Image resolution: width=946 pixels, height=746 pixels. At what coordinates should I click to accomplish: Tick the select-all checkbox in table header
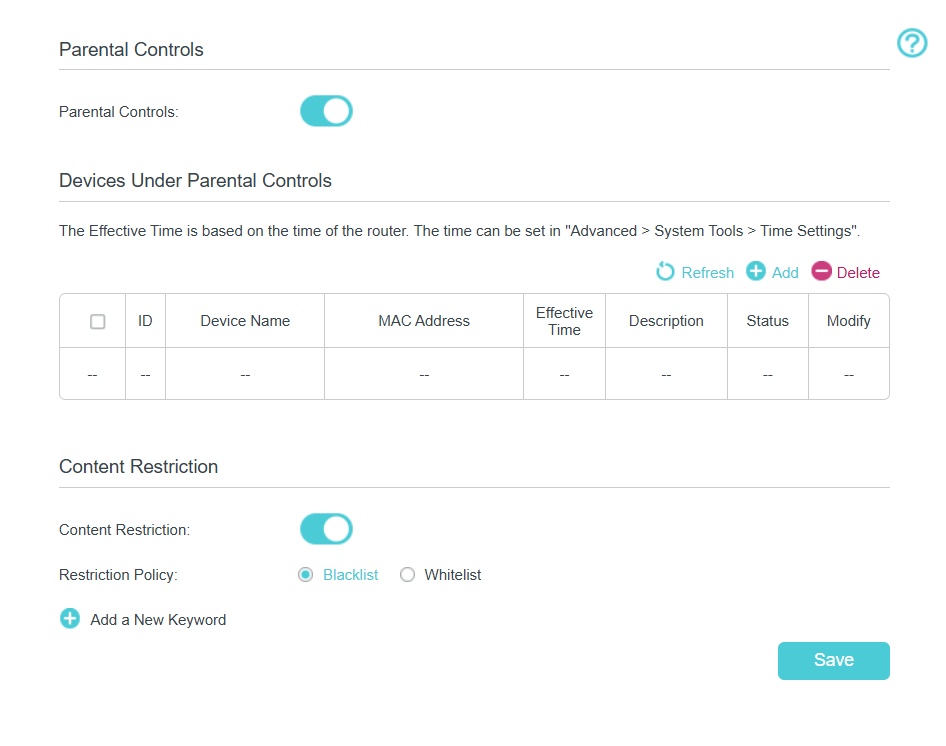coord(97,321)
